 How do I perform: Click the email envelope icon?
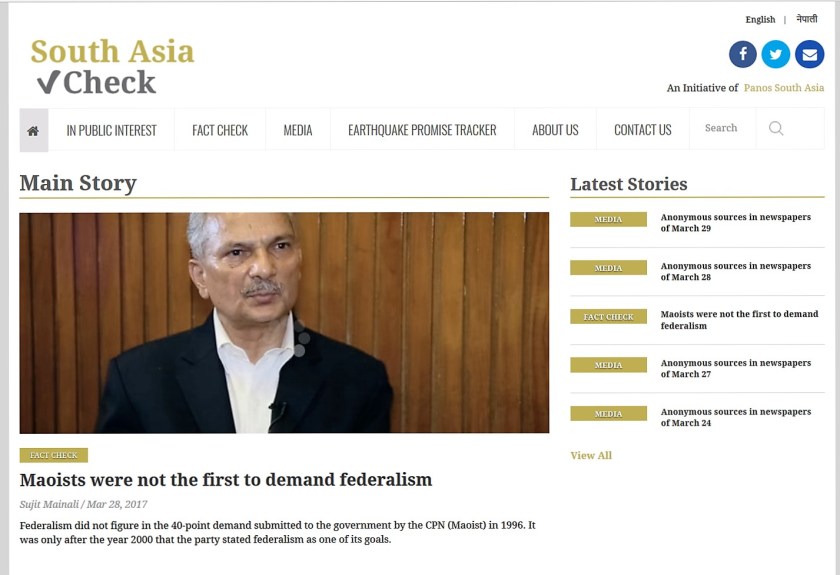809,54
